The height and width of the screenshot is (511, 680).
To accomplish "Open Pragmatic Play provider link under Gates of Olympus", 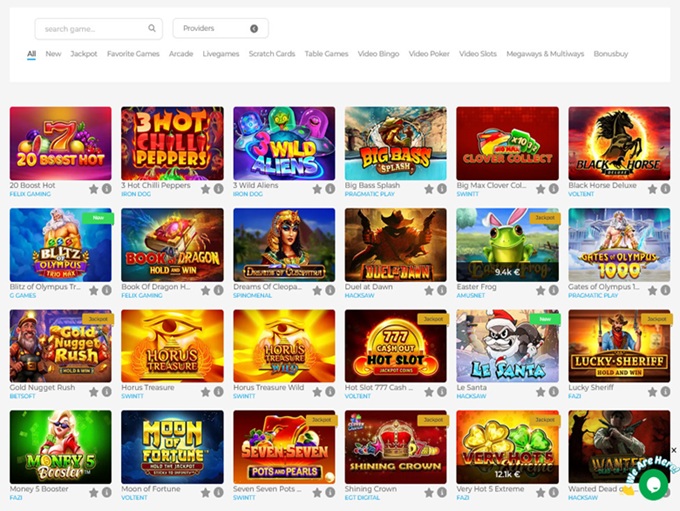I will coord(593,296).
